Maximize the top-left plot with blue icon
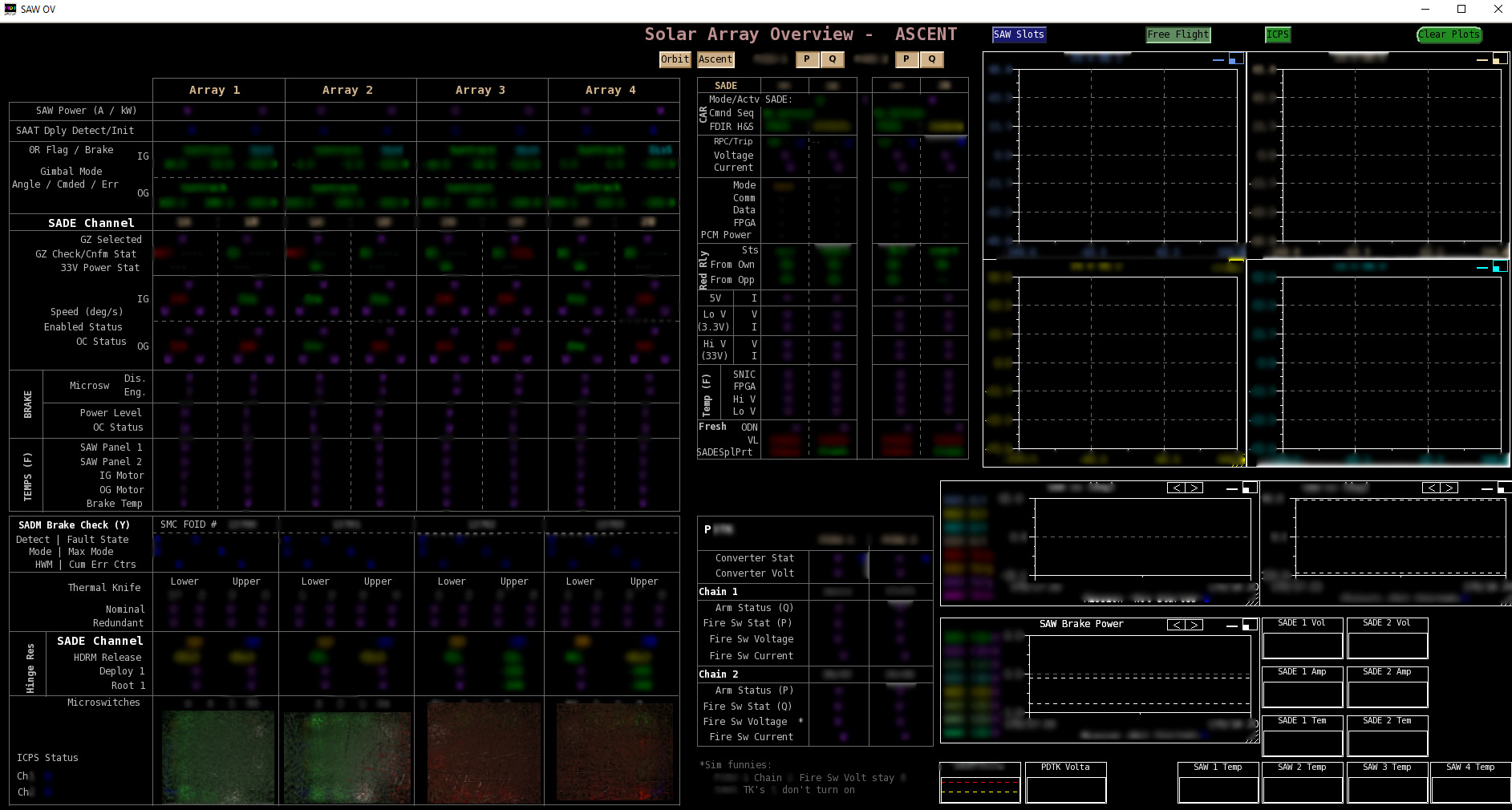The height and width of the screenshot is (810, 1512). tap(1236, 59)
